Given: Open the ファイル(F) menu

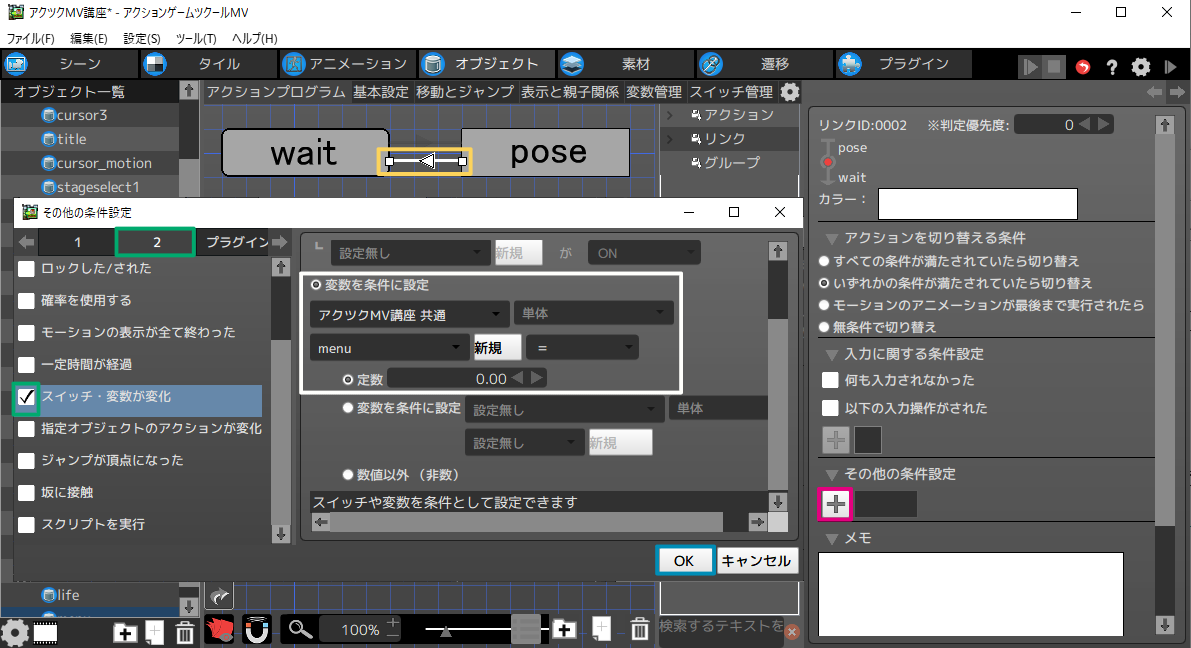Looking at the screenshot, I should point(31,38).
